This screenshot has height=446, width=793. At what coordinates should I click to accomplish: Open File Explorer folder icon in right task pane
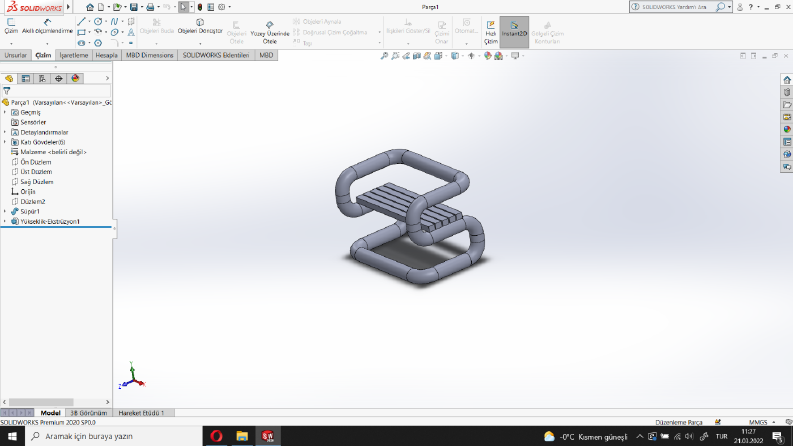coord(787,105)
